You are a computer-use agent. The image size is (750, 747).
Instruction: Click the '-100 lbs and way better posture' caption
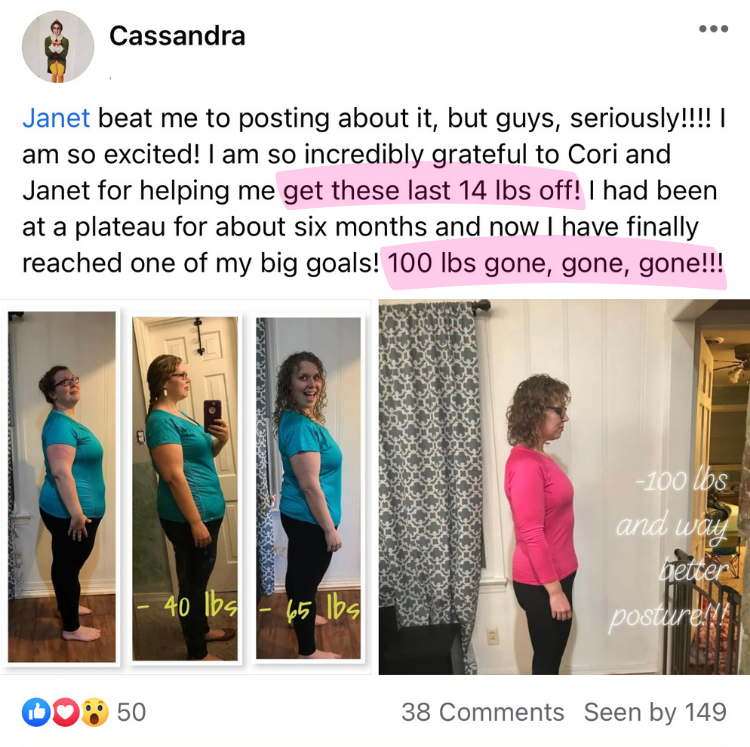(670, 550)
